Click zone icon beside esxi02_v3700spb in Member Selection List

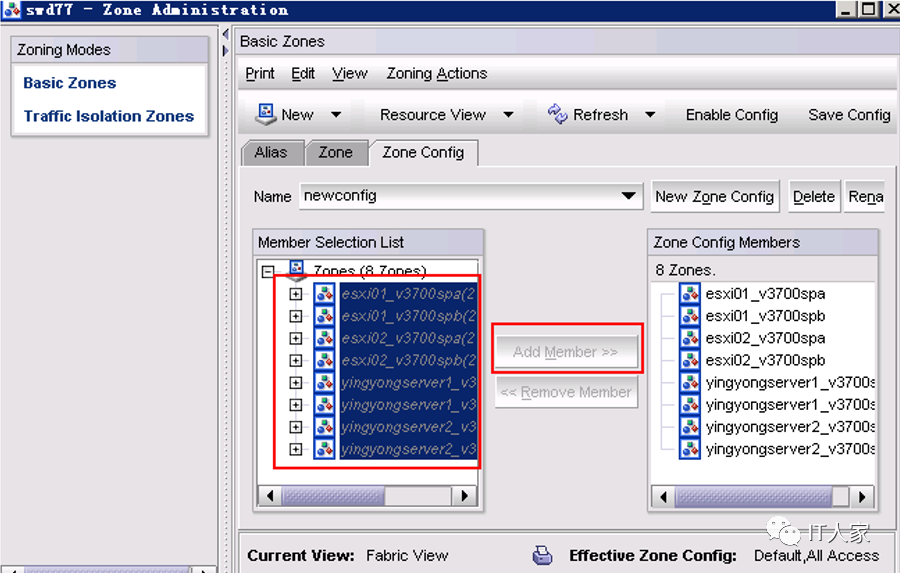point(324,361)
